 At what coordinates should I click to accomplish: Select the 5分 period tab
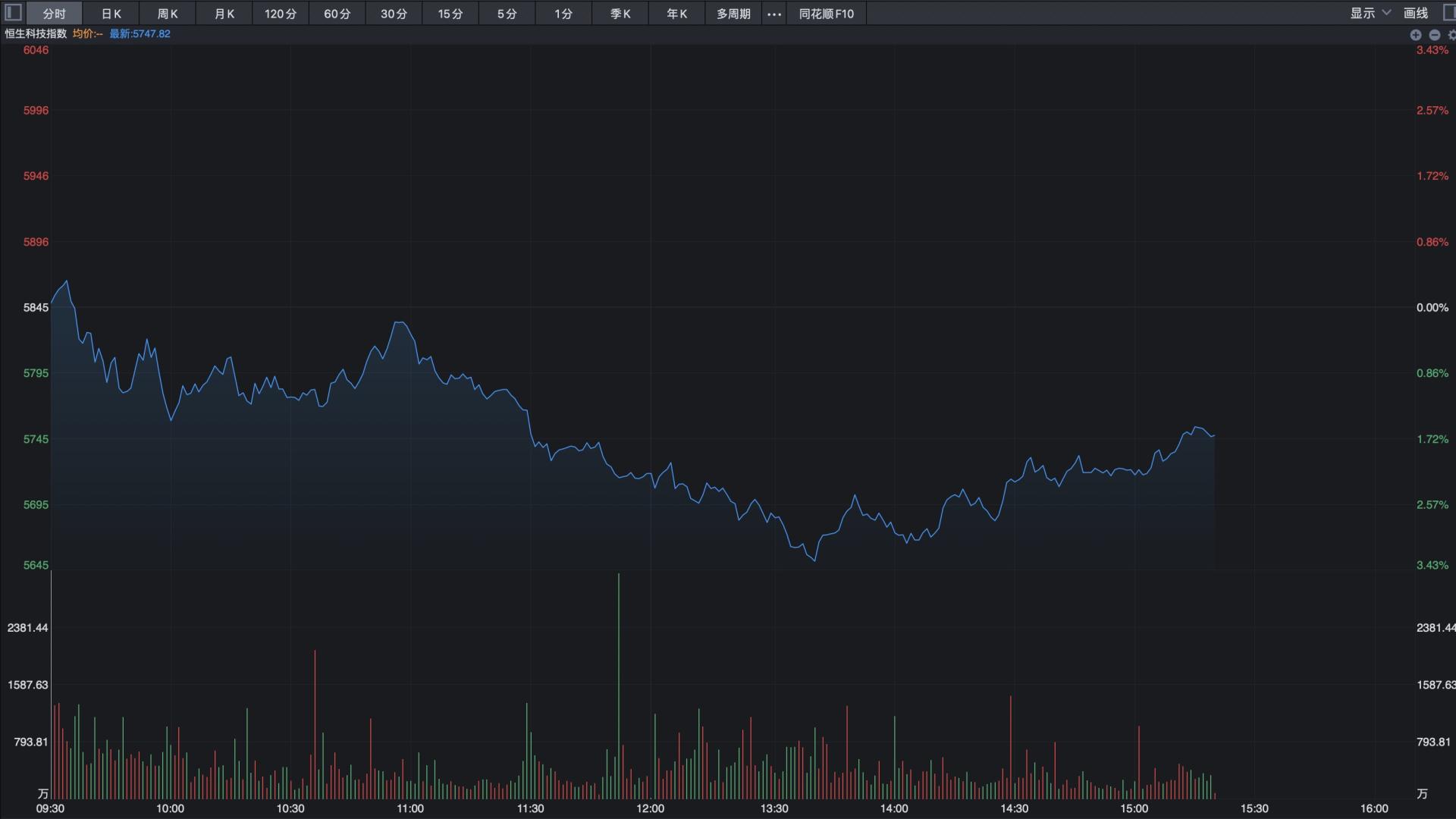507,14
